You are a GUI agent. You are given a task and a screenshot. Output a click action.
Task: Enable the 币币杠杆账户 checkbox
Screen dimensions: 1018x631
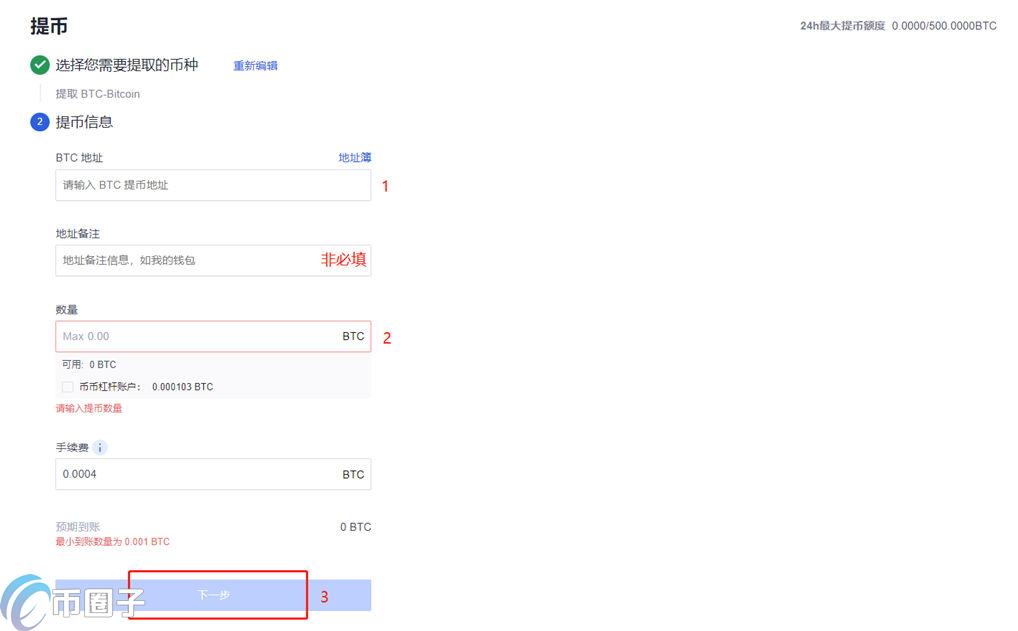(x=67, y=387)
